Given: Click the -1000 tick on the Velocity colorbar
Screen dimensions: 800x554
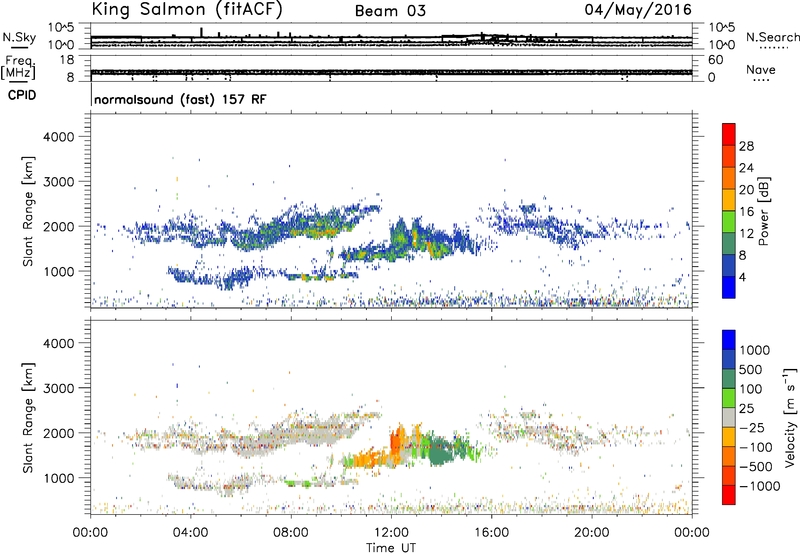Looking at the screenshot, I should (759, 486).
